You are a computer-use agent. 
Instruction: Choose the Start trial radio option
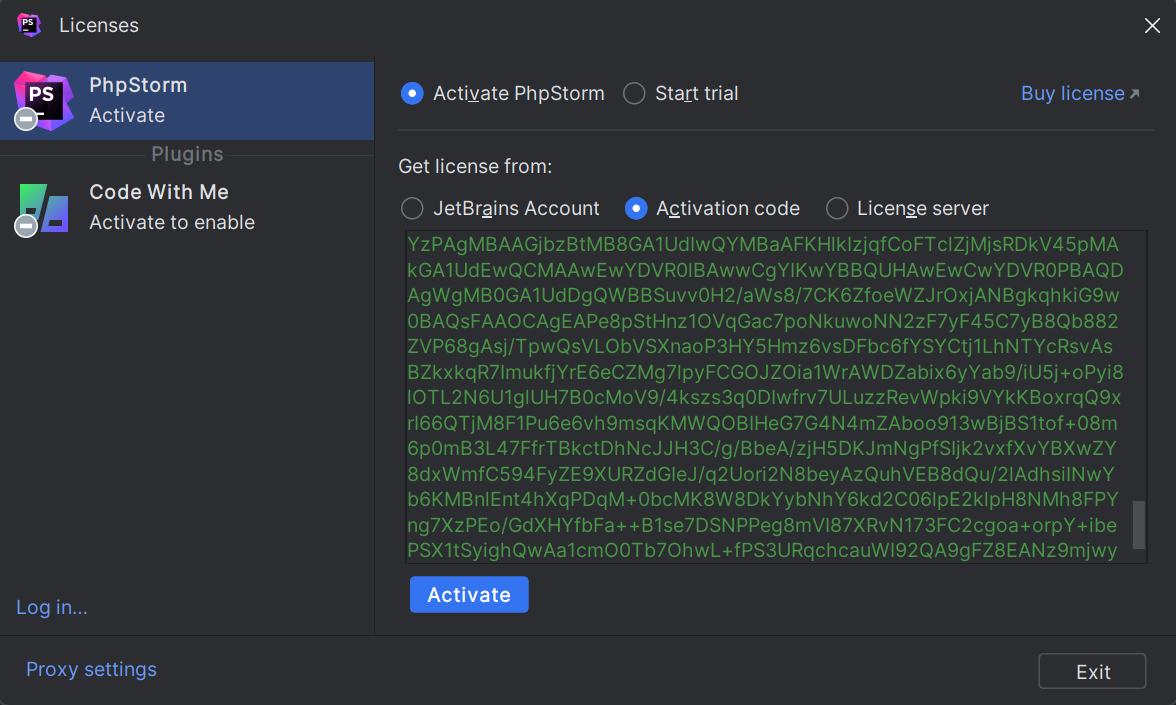point(634,93)
